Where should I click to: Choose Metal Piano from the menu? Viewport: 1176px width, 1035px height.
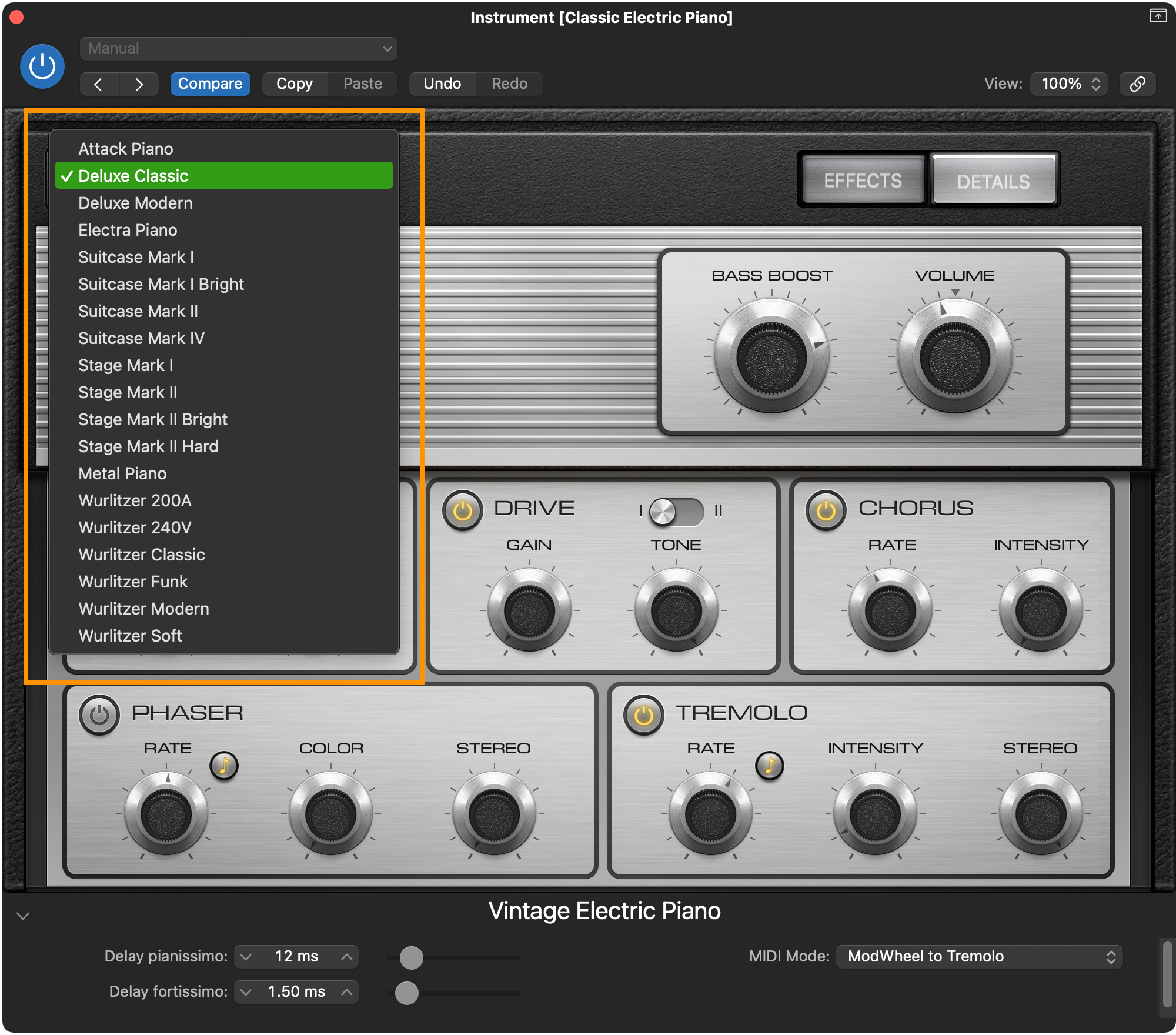pos(224,473)
